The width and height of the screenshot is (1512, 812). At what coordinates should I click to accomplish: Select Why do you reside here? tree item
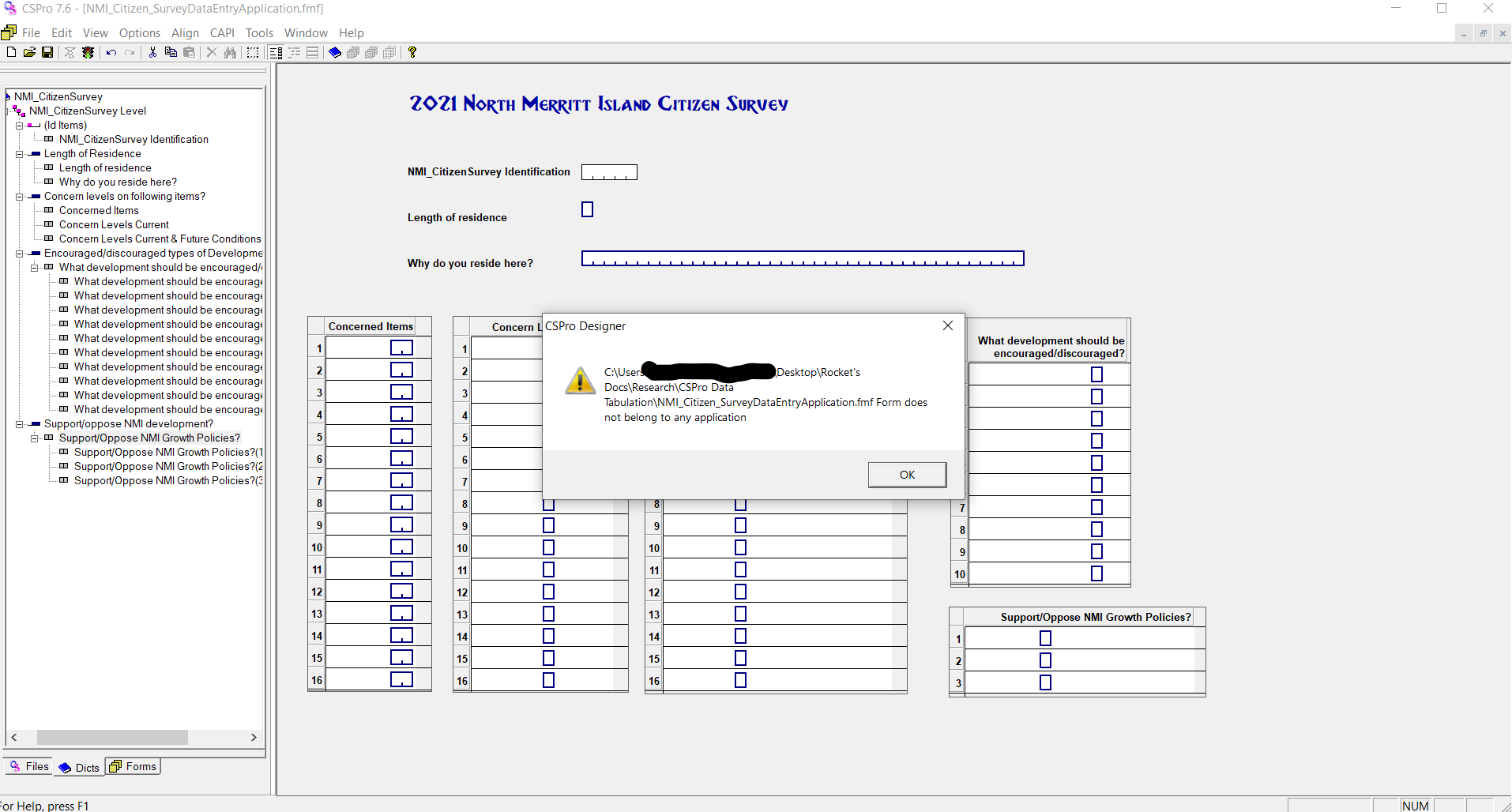118,182
